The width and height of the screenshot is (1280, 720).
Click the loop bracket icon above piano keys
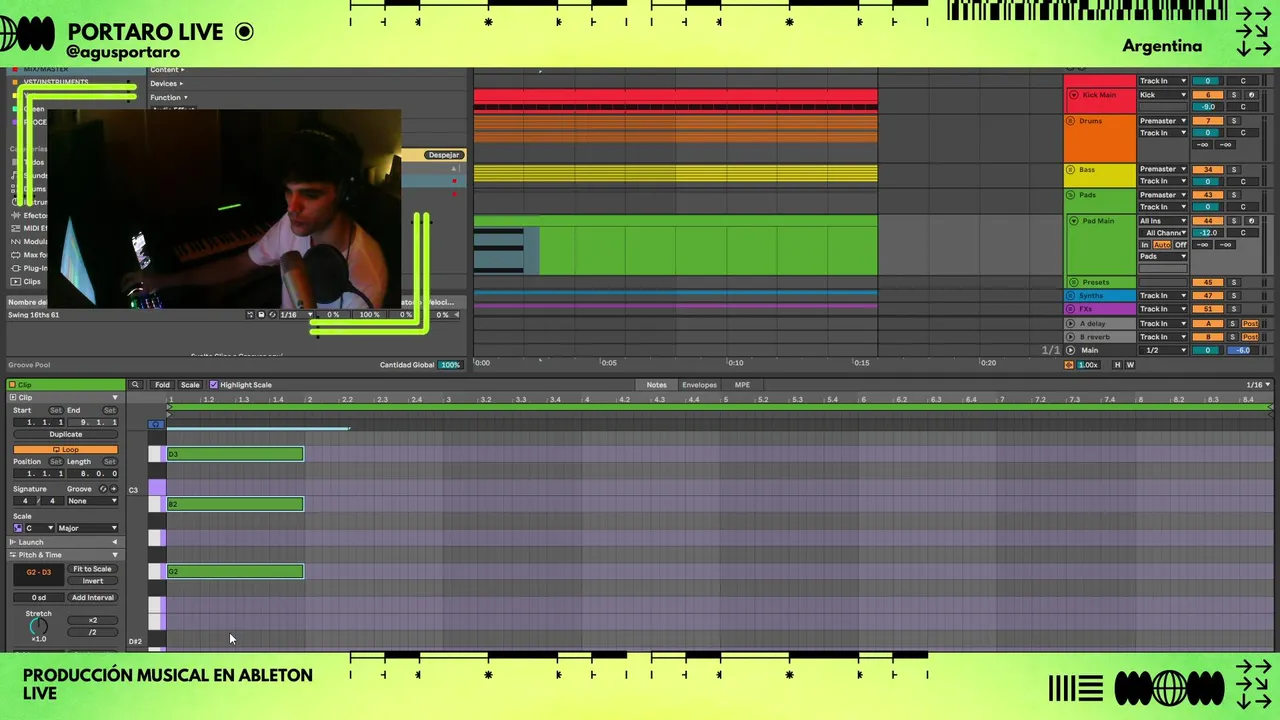click(x=157, y=424)
